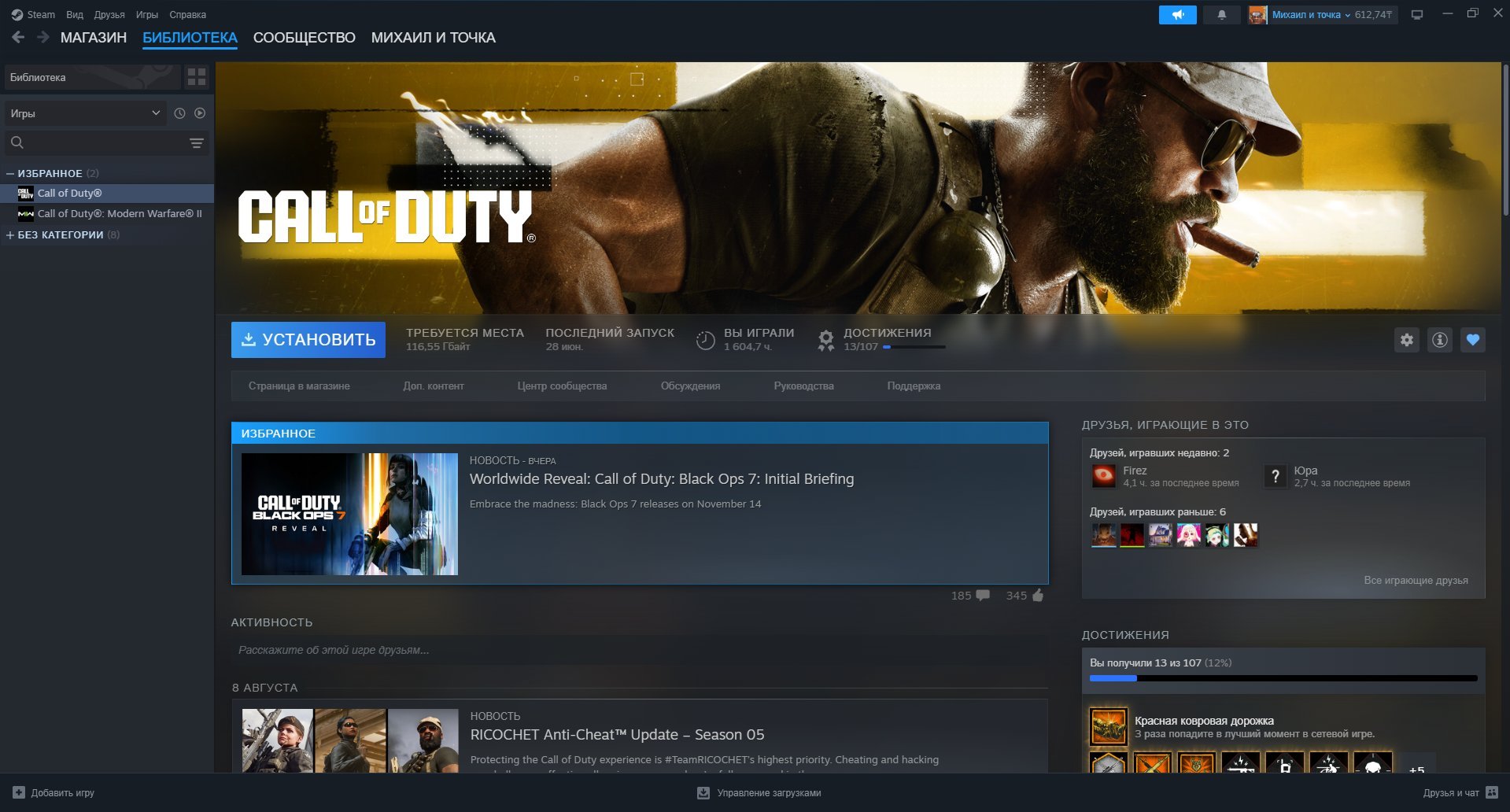Click the thumbs-up icon on news
The height and width of the screenshot is (812, 1510).
(x=1038, y=596)
